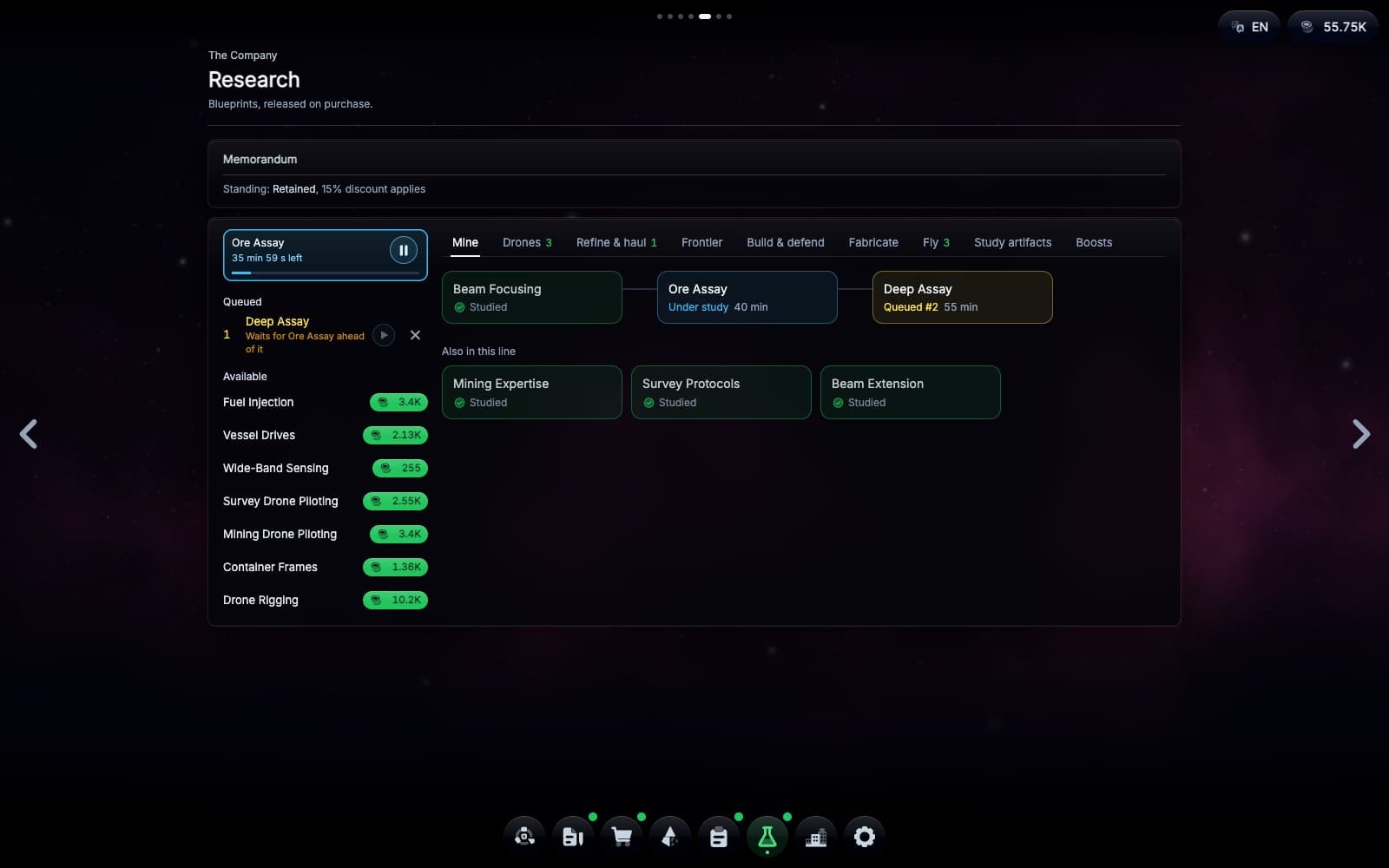The image size is (1389, 868).
Task: Remove Deep Assay from the queue
Action: pos(415,335)
